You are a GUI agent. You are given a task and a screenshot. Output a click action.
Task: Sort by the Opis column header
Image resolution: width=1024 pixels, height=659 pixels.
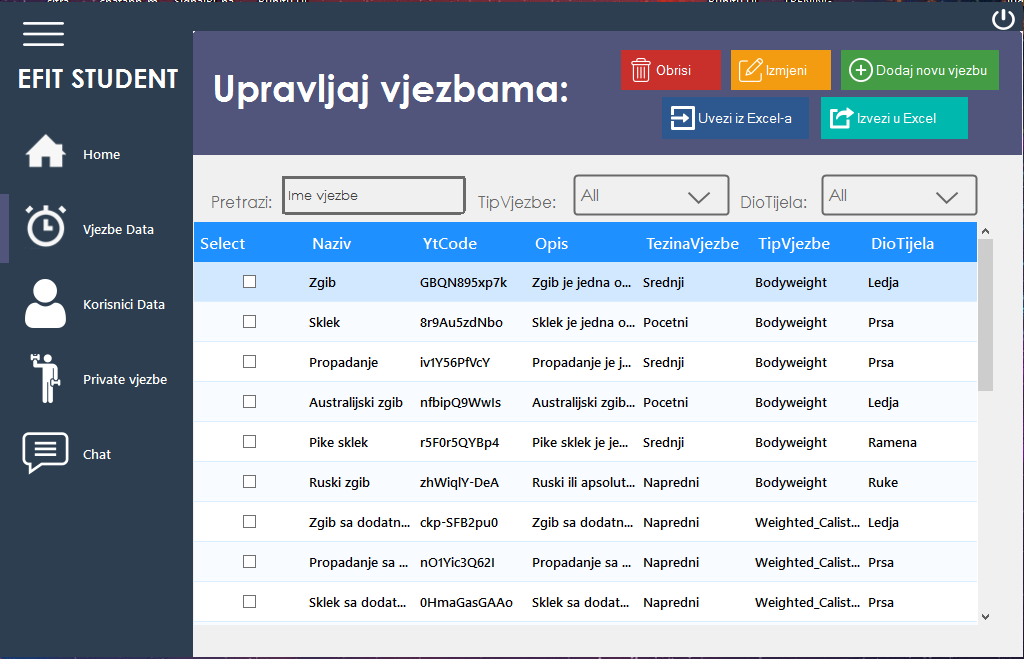[x=551, y=244]
